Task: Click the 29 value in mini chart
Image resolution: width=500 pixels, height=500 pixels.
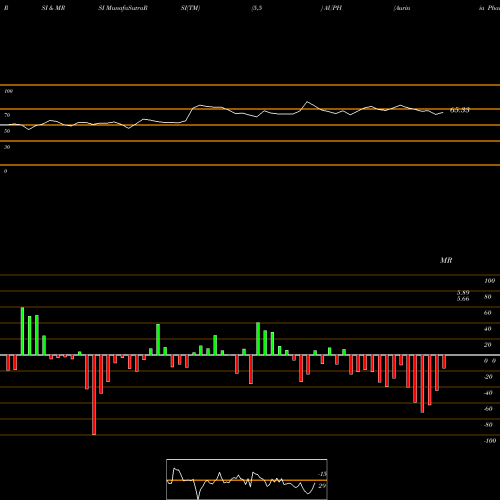Action: pyautogui.click(x=322, y=486)
